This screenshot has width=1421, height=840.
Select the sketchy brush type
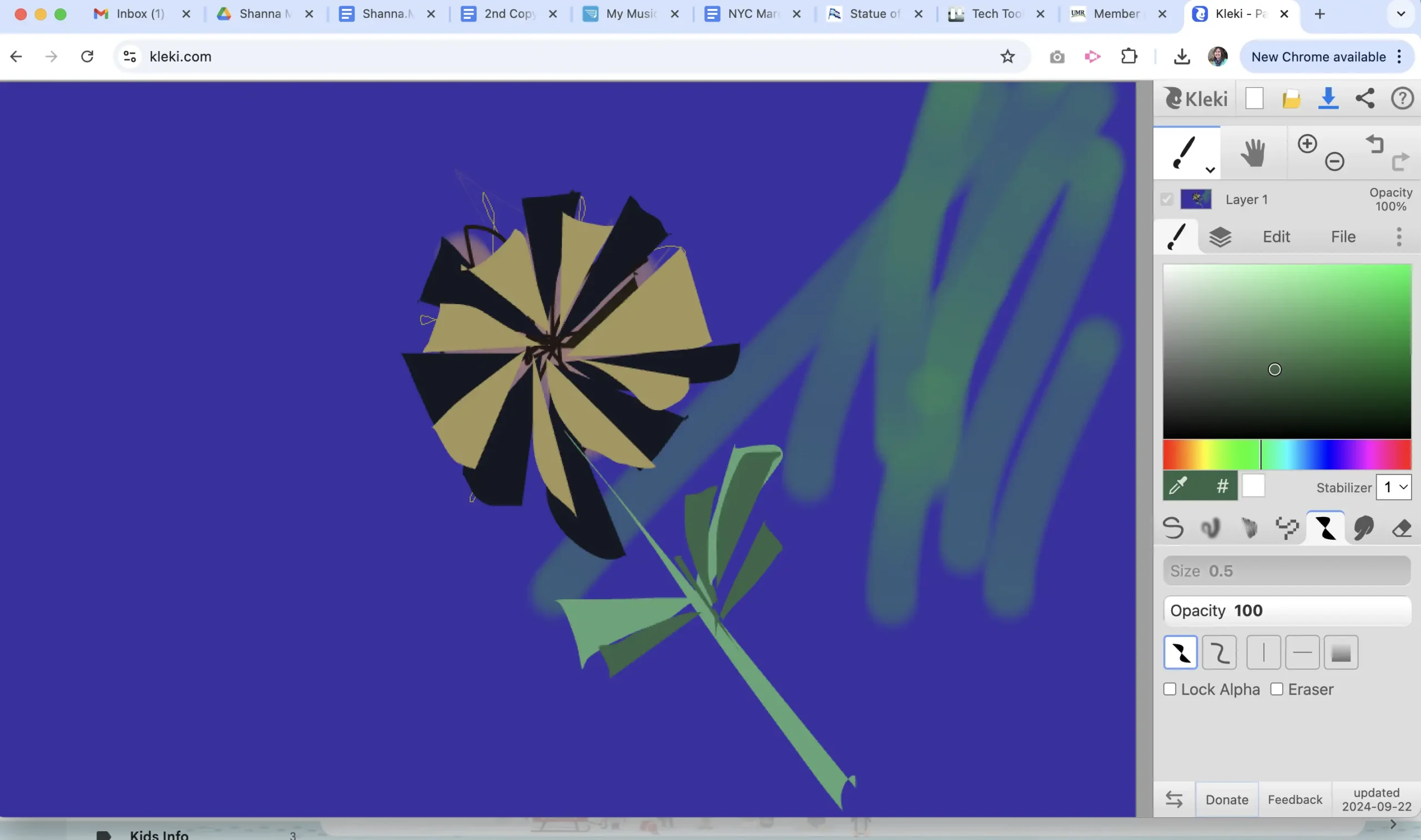(x=1249, y=528)
